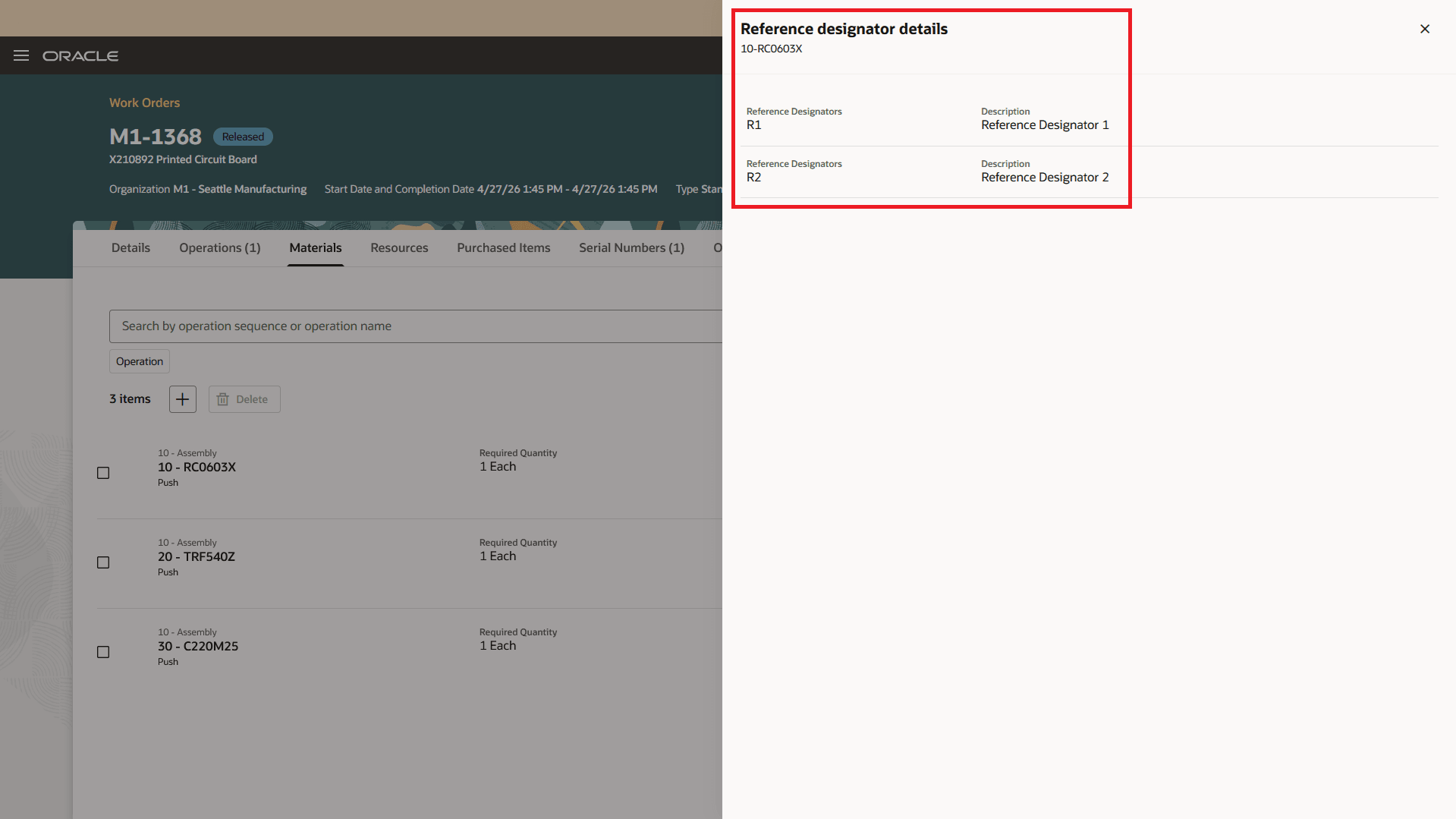
Task: Click the Work Orders breadcrumb link
Action: [144, 102]
